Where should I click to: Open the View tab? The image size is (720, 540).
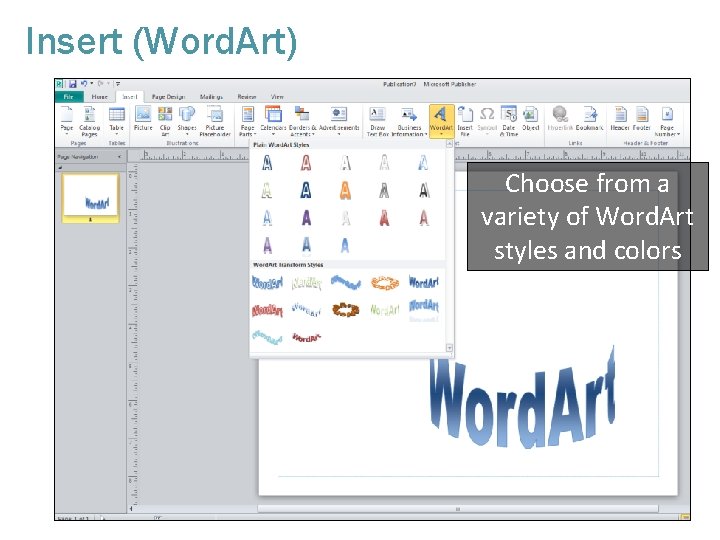point(277,97)
